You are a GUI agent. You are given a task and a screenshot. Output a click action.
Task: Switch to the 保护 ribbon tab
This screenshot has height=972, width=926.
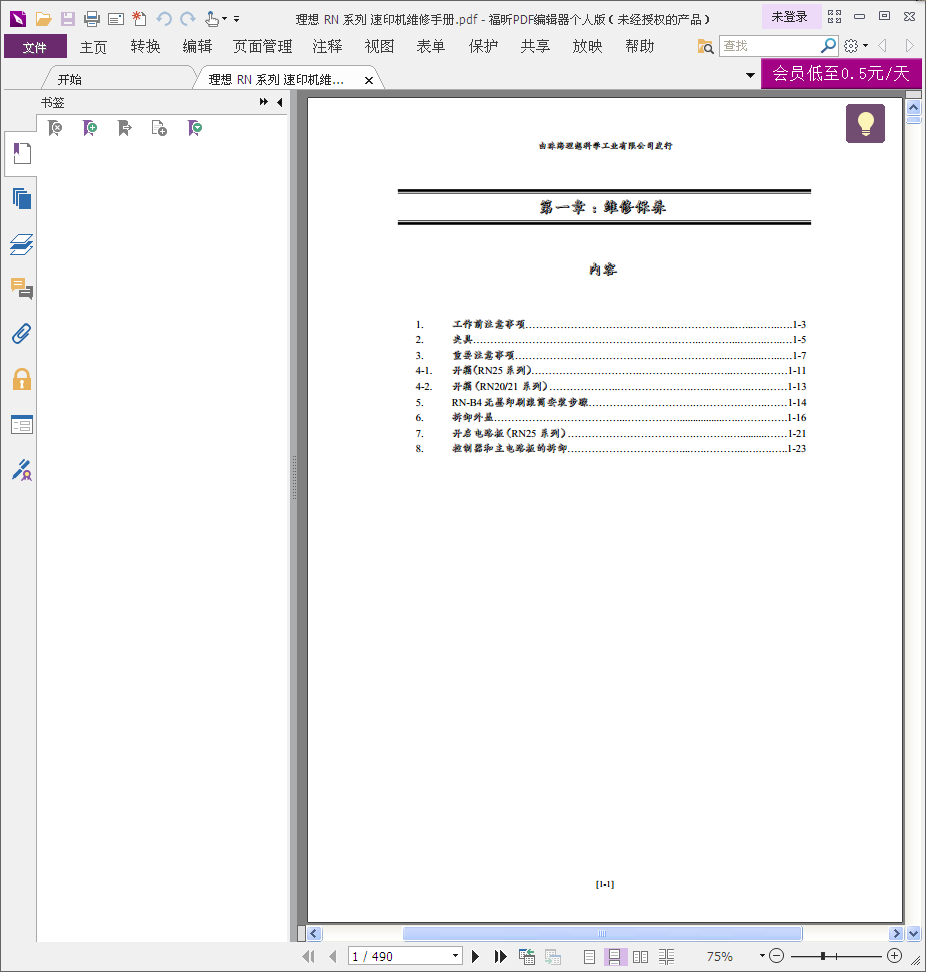[483, 46]
